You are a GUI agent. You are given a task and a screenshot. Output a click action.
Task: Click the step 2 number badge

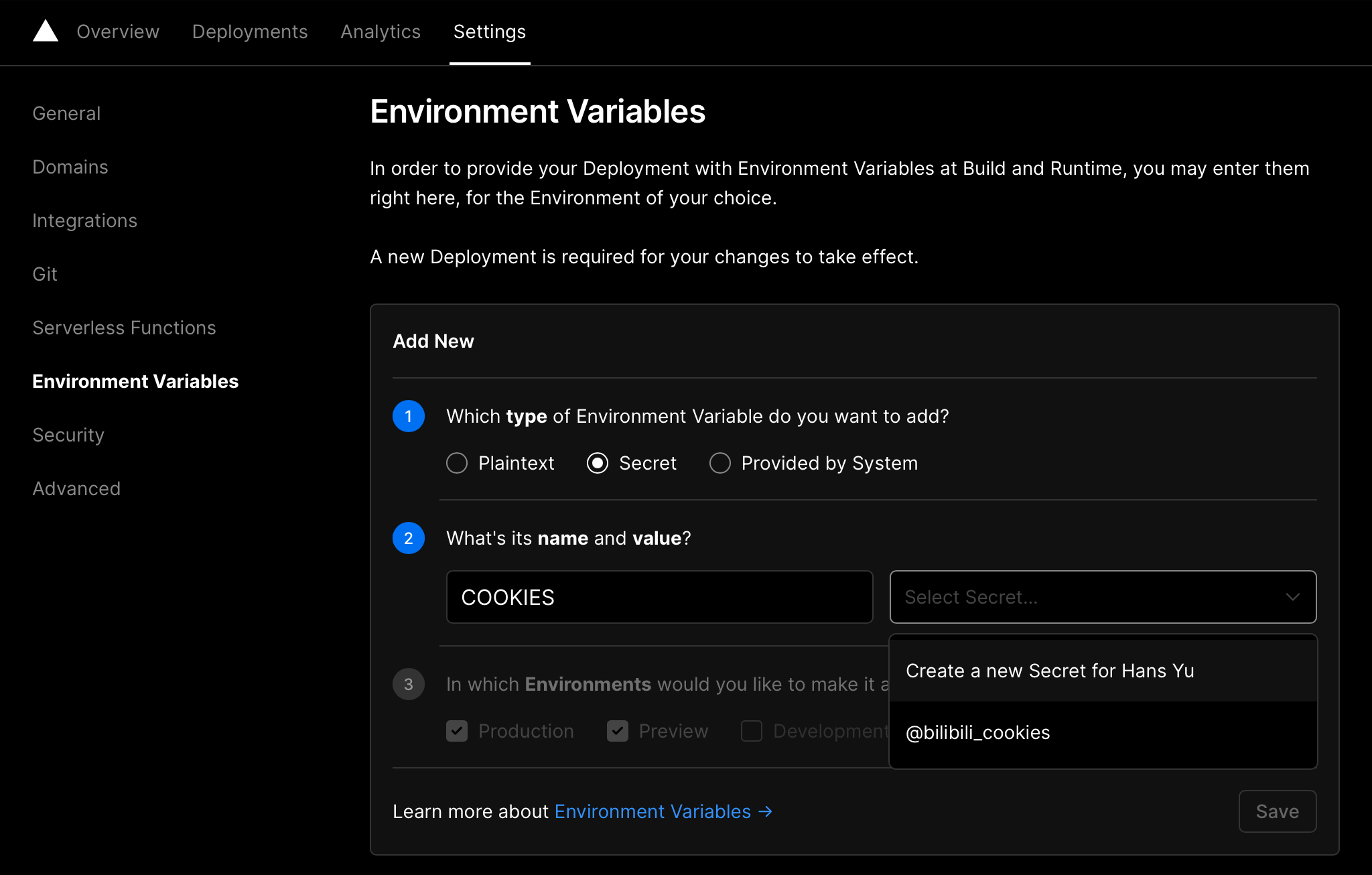click(x=408, y=538)
